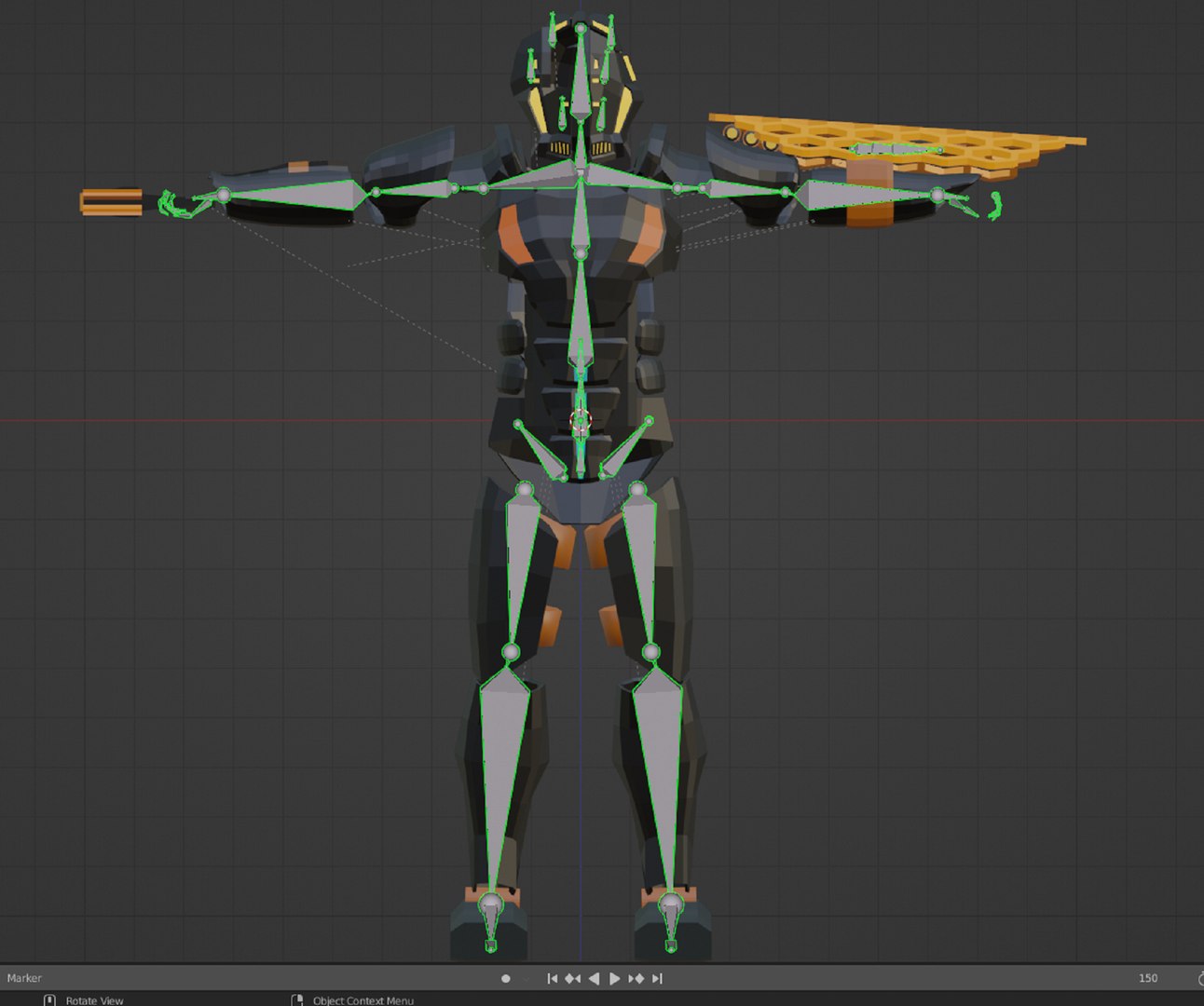Jump to the end frame of the timeline
1204x1006 pixels.
pos(657,978)
